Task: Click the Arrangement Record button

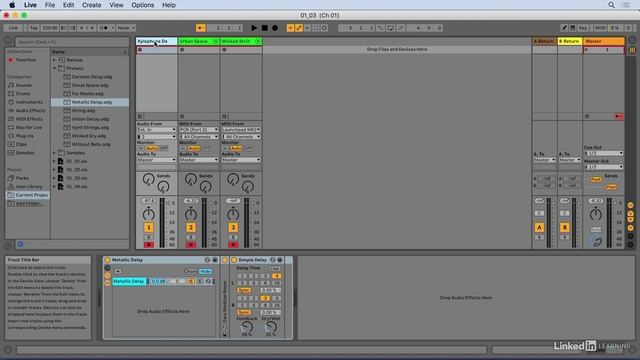Action: [275, 28]
